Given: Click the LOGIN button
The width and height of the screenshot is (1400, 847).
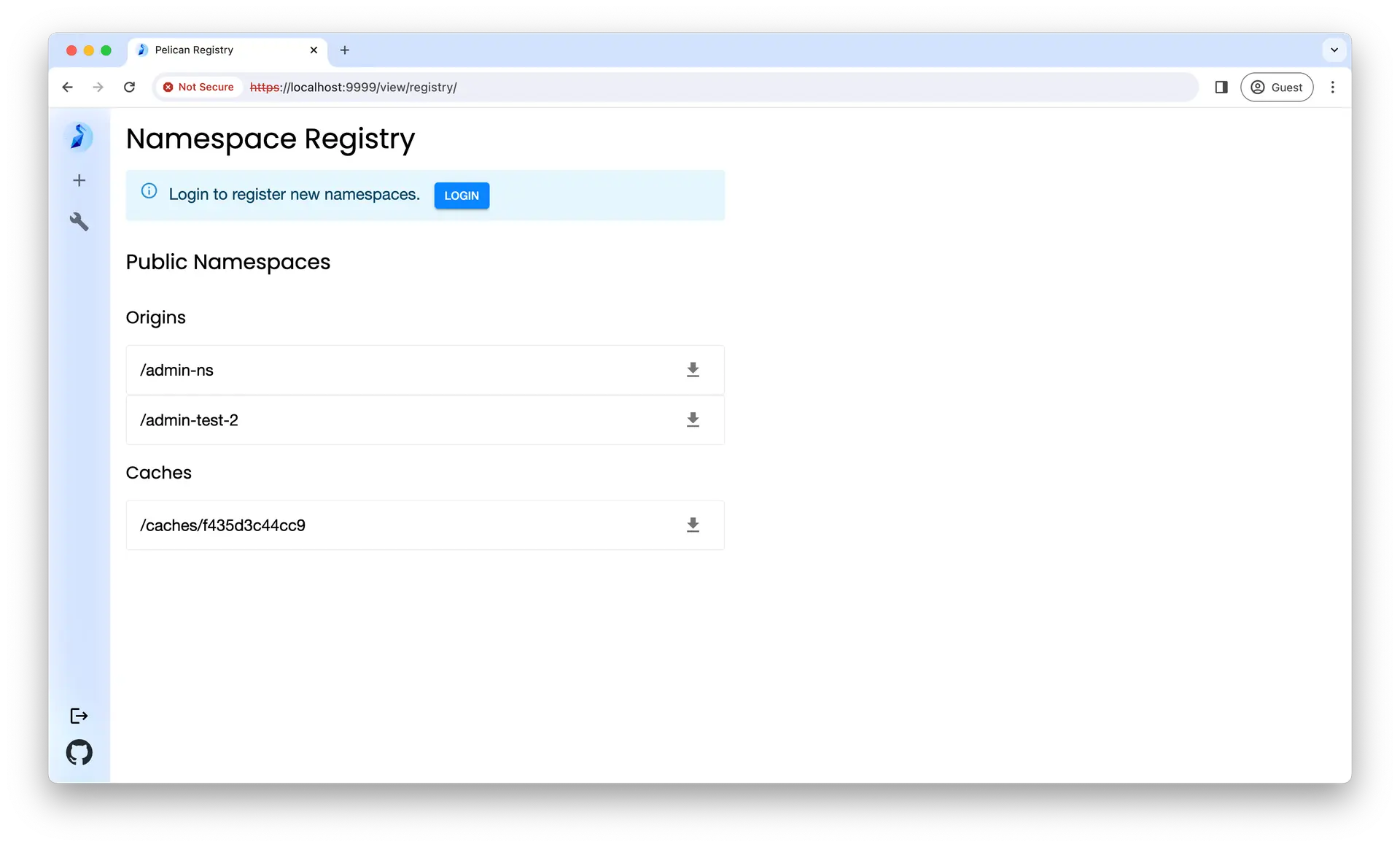Looking at the screenshot, I should (462, 196).
